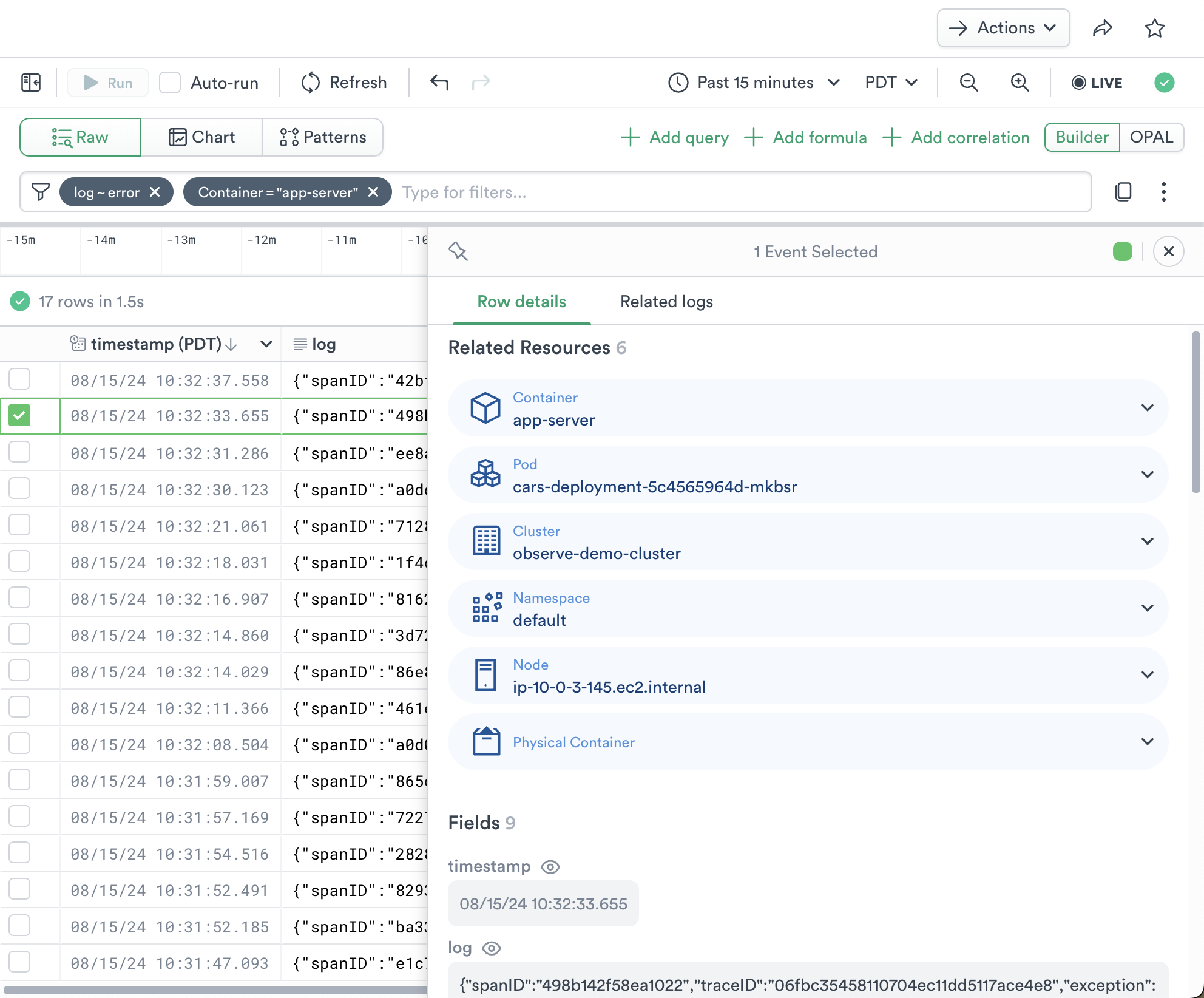Image resolution: width=1204 pixels, height=998 pixels.
Task: Toggle the timestamp field eye icon
Action: pos(550,867)
